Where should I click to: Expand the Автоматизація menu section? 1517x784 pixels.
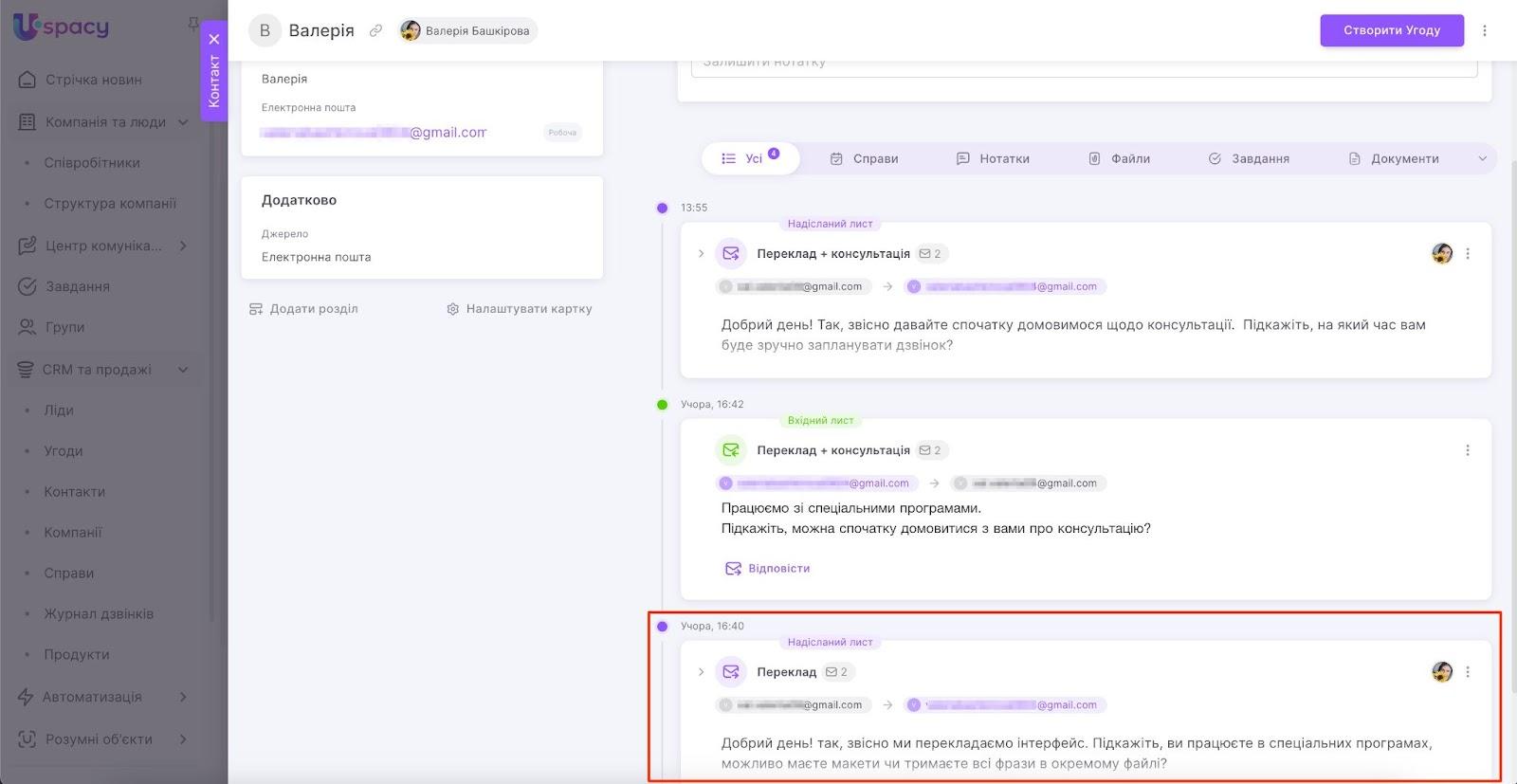coord(183,697)
